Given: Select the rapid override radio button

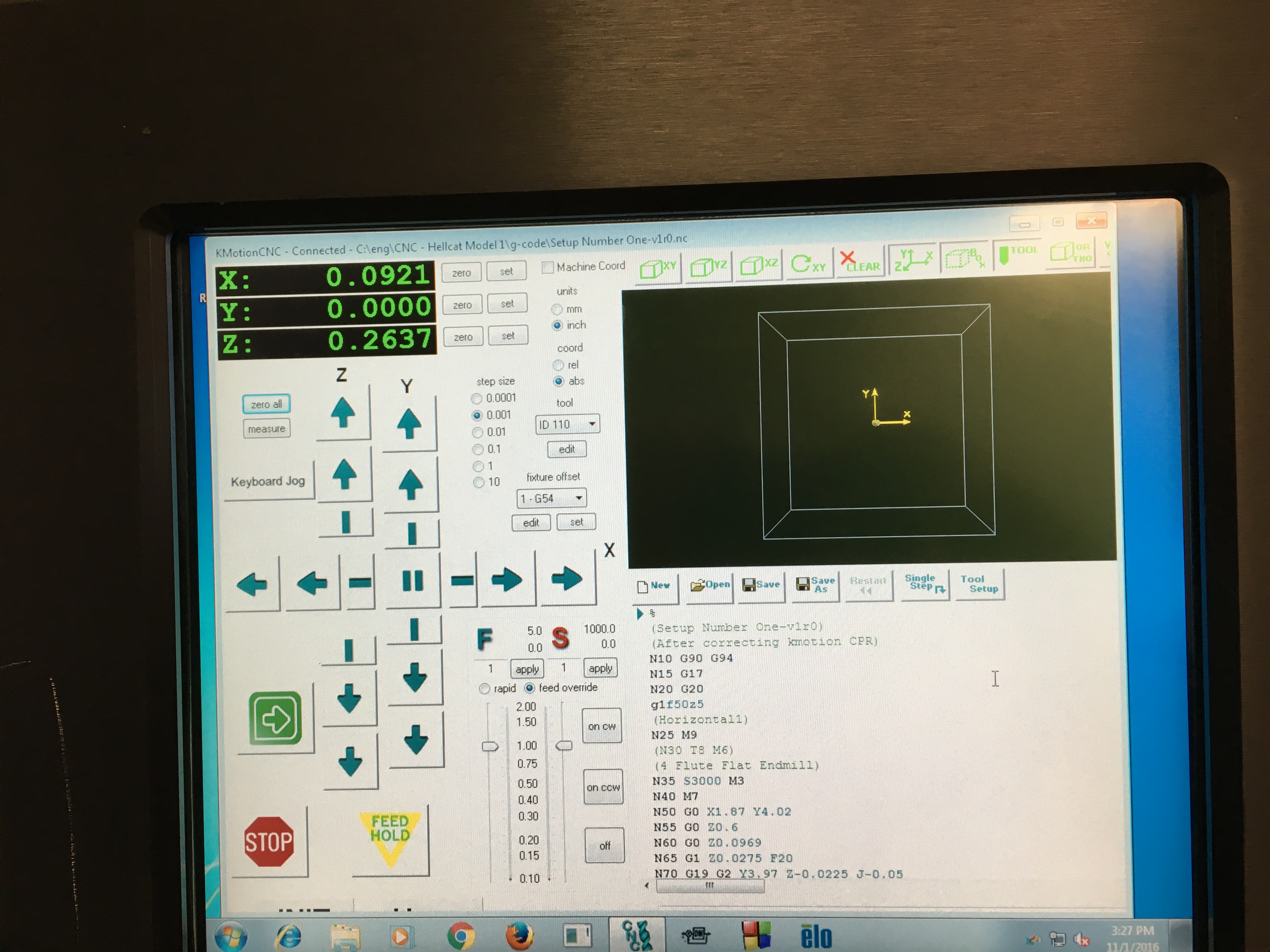Looking at the screenshot, I should coord(484,688).
